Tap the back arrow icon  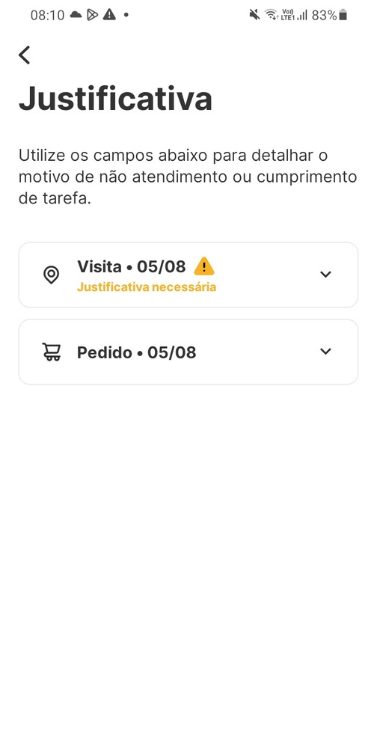click(x=24, y=55)
